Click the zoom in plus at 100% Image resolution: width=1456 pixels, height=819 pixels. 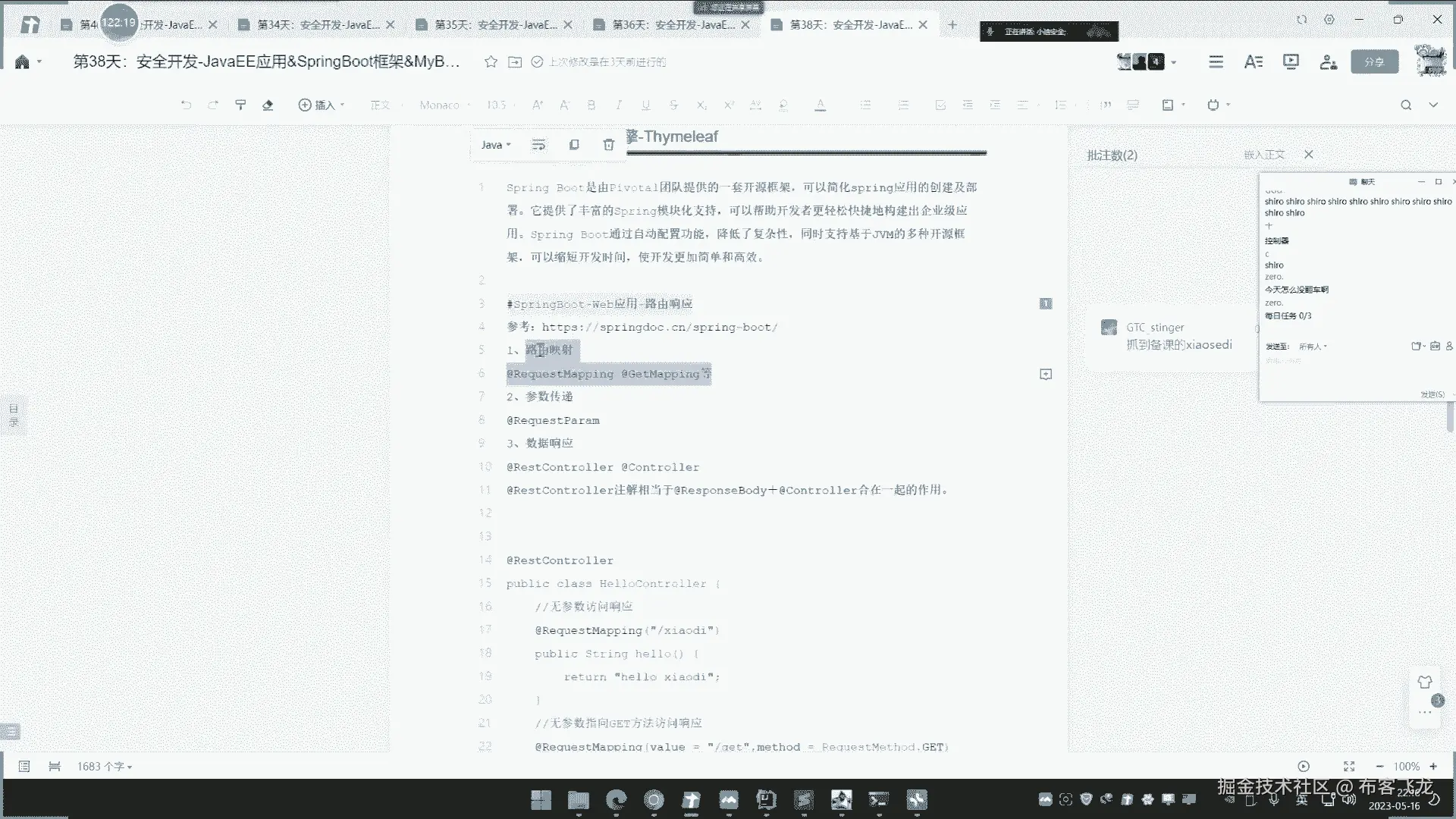point(1433,766)
